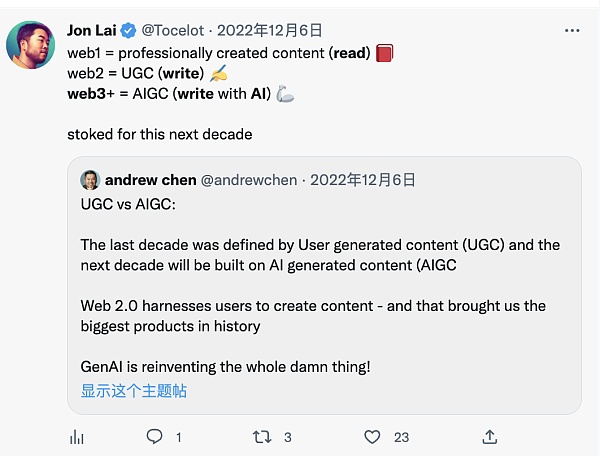This screenshot has width=600, height=456.
Task: Click the like count of 23
Action: pos(401,437)
